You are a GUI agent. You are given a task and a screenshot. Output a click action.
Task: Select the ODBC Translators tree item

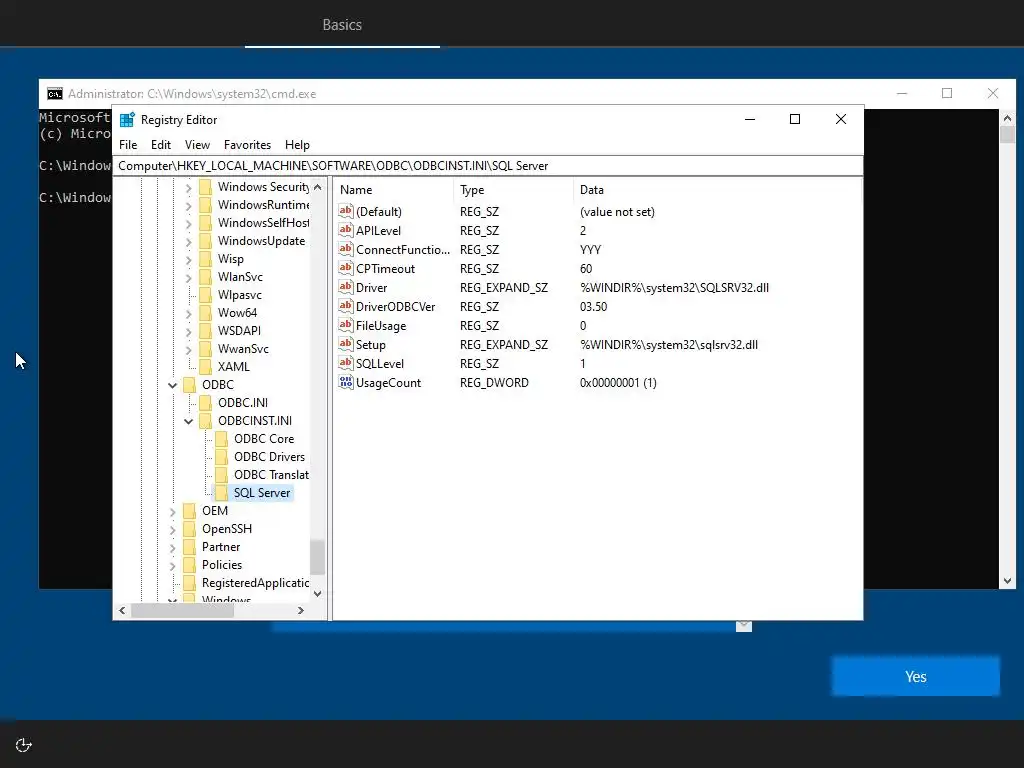(271, 475)
